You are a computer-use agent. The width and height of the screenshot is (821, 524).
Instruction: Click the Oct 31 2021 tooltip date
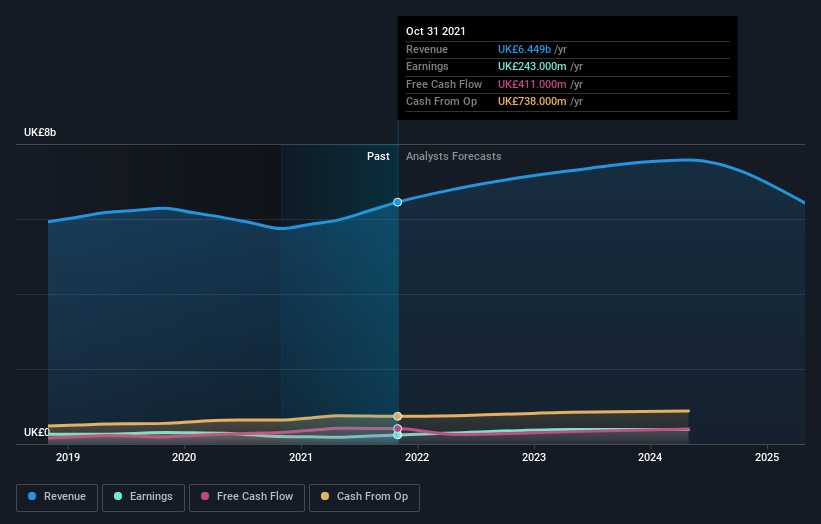click(x=436, y=31)
